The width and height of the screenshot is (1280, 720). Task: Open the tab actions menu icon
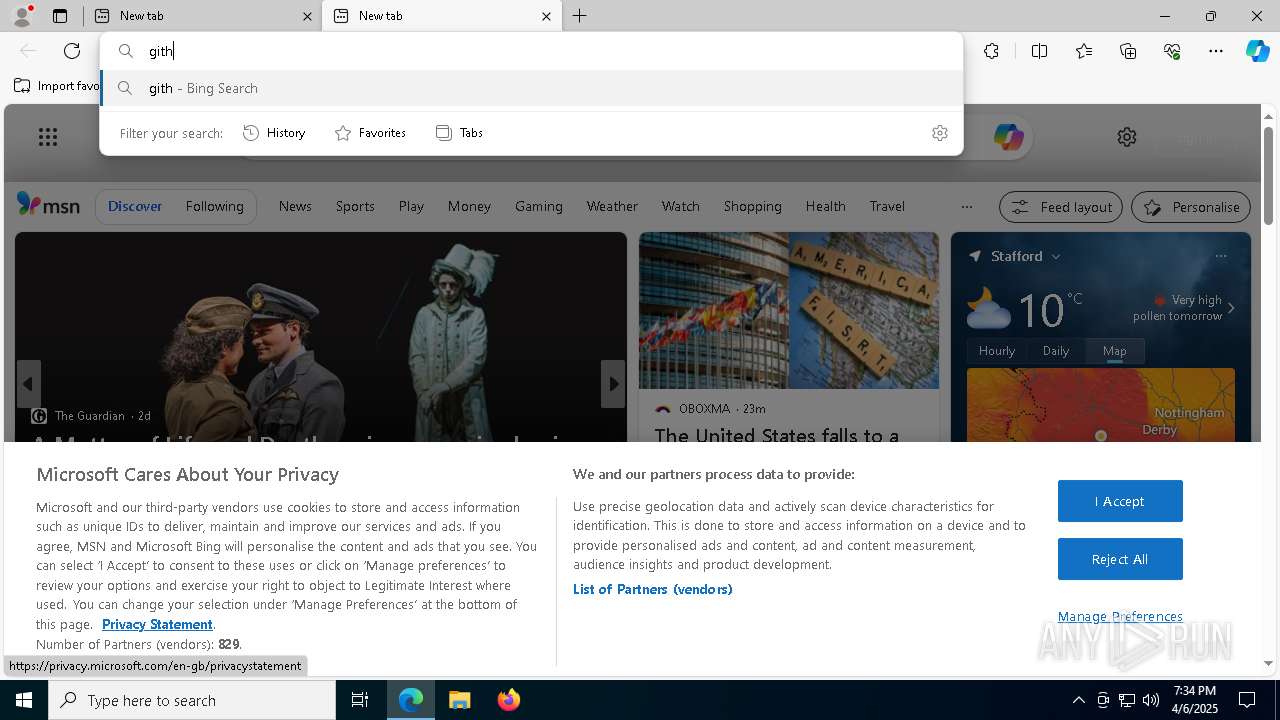tap(60, 16)
